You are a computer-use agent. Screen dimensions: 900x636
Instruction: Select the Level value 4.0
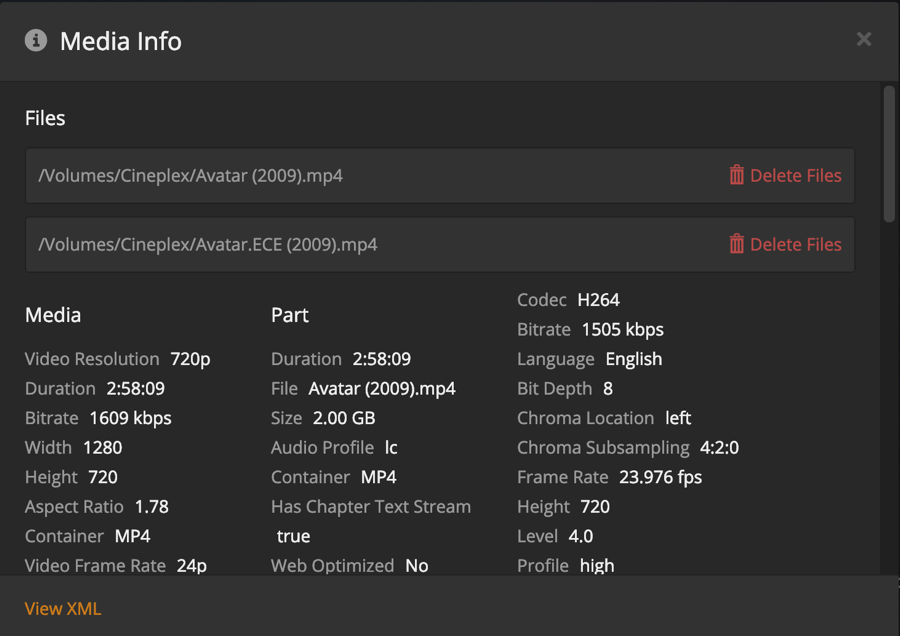(581, 536)
